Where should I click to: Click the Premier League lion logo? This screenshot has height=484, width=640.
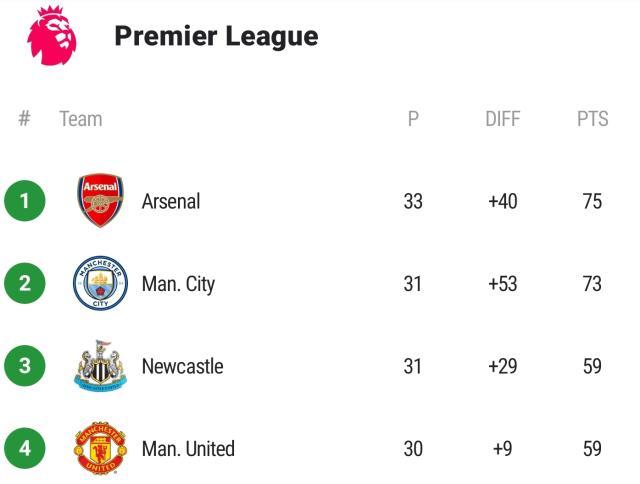coord(51,34)
